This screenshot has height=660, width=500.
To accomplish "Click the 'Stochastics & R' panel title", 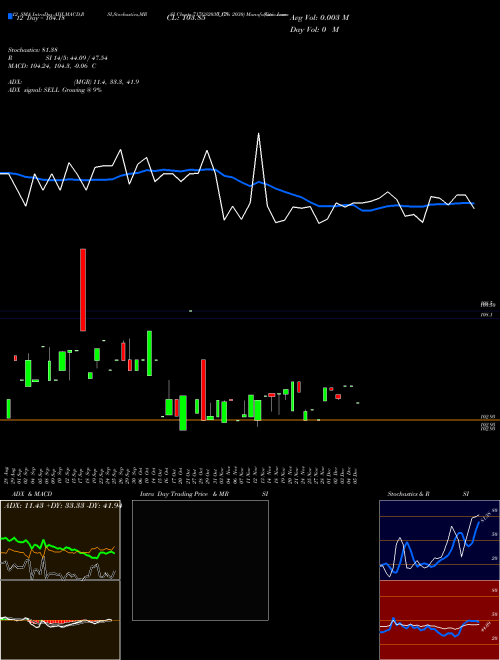I will pos(408,494).
